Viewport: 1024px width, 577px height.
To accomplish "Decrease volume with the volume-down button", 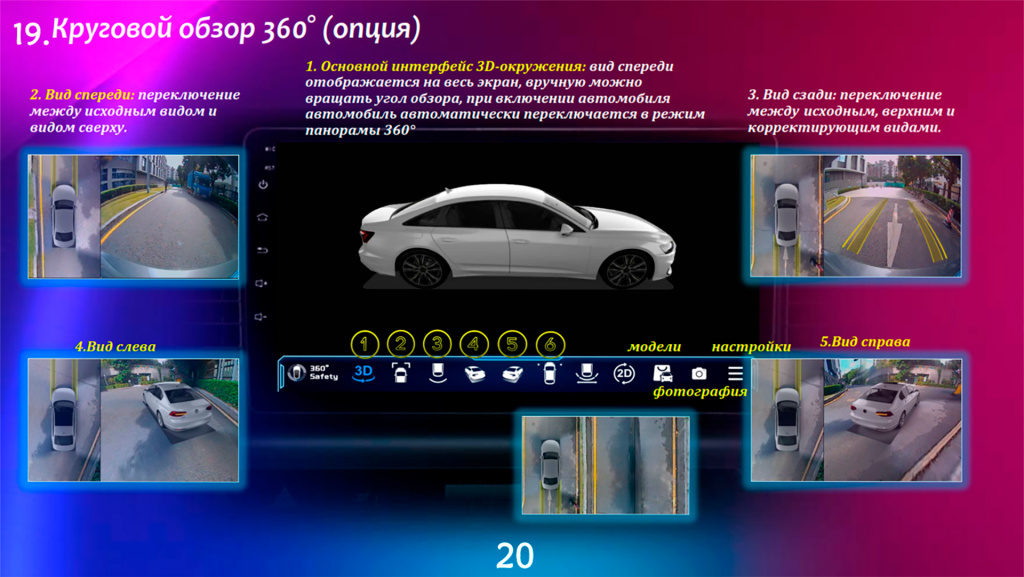I will pos(263,317).
